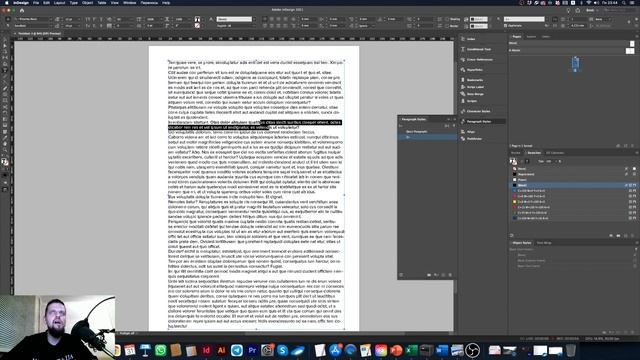The image size is (640, 360).
Task: Open InDesign from the Dock
Action: click(206, 350)
